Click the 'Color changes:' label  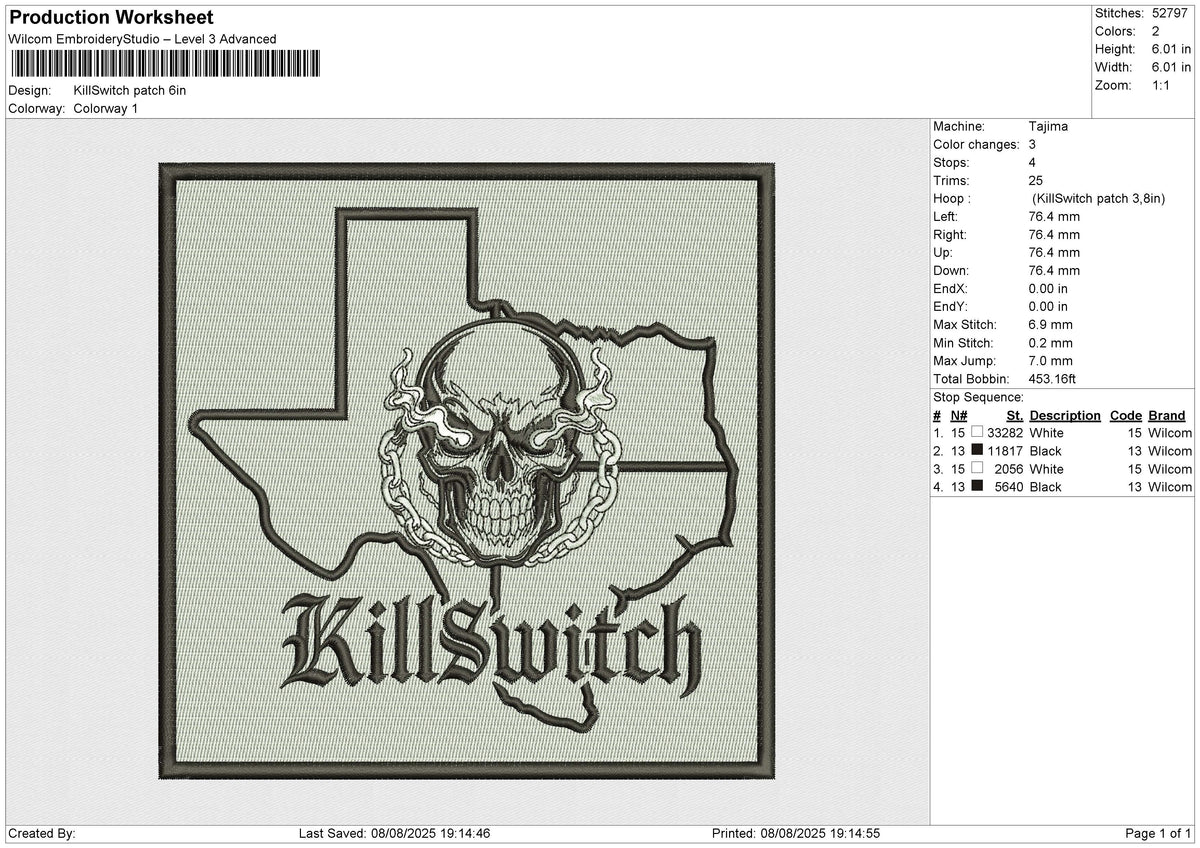tap(976, 144)
